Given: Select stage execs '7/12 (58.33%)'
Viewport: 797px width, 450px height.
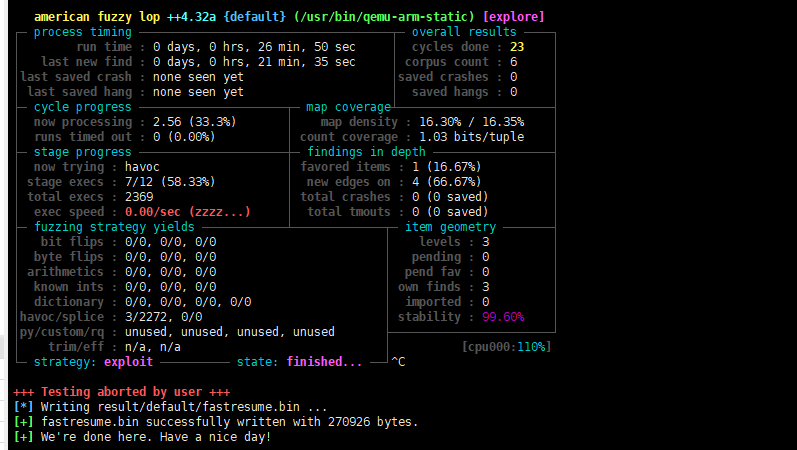Looking at the screenshot, I should coord(170,182).
